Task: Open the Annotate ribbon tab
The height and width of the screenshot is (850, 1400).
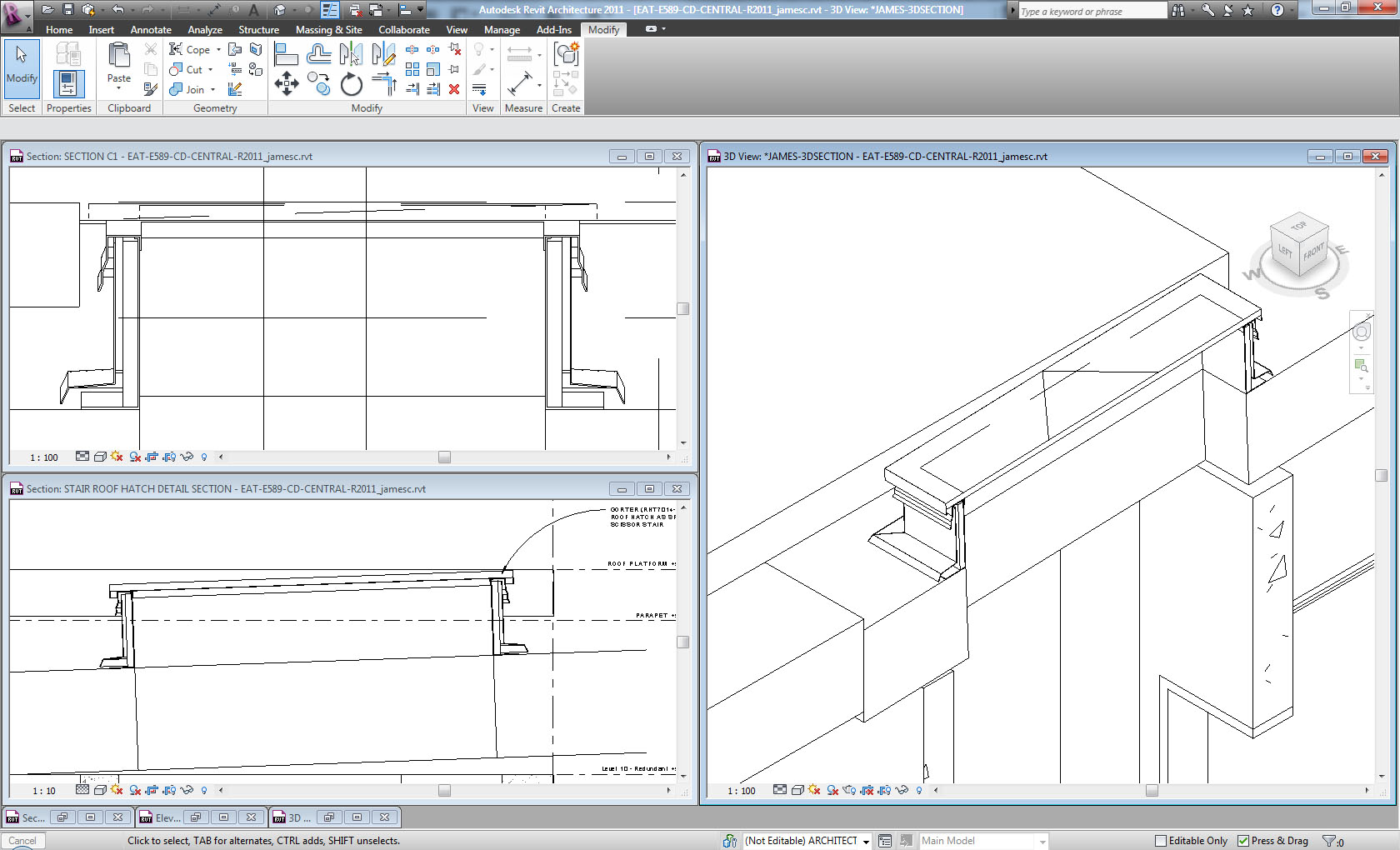Action: click(x=150, y=29)
